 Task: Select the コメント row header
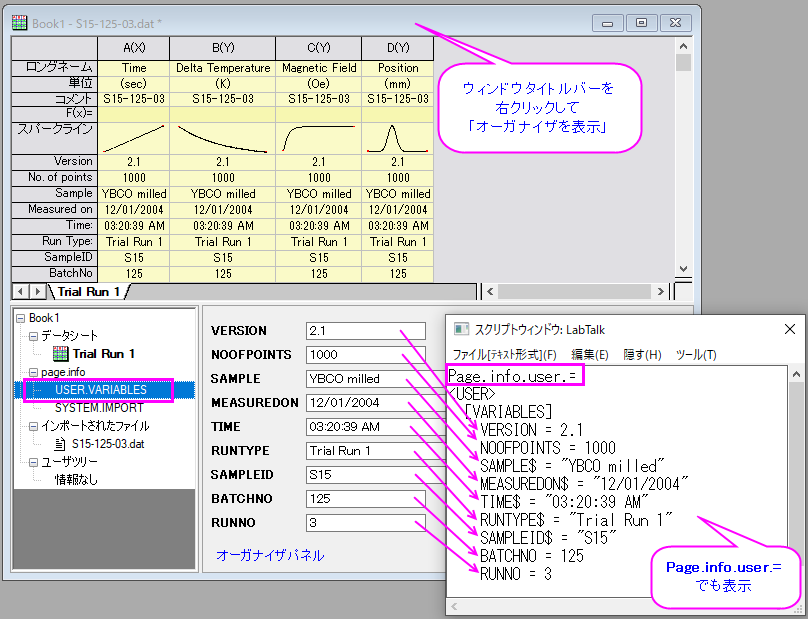click(x=54, y=99)
